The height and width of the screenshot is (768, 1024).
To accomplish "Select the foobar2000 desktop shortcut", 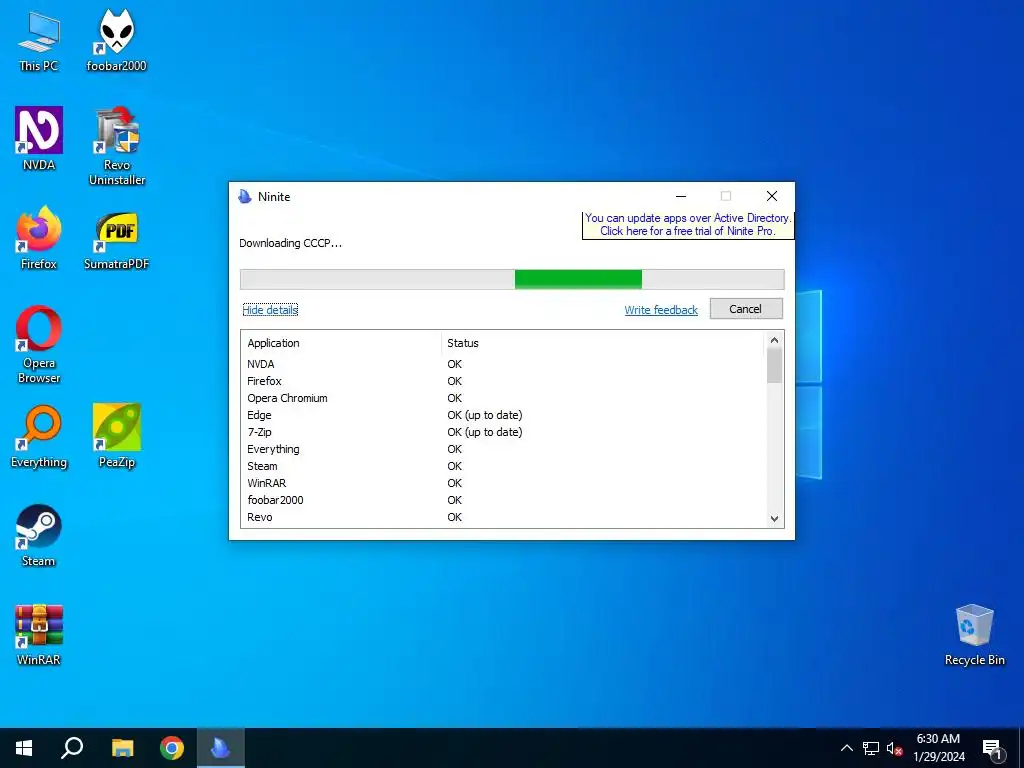I will click(116, 41).
